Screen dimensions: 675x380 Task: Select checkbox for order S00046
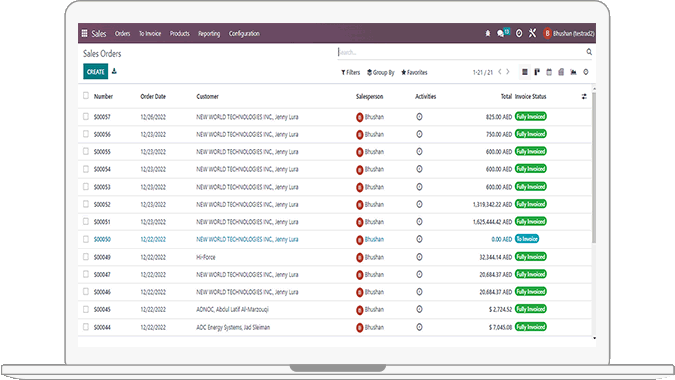point(86,291)
